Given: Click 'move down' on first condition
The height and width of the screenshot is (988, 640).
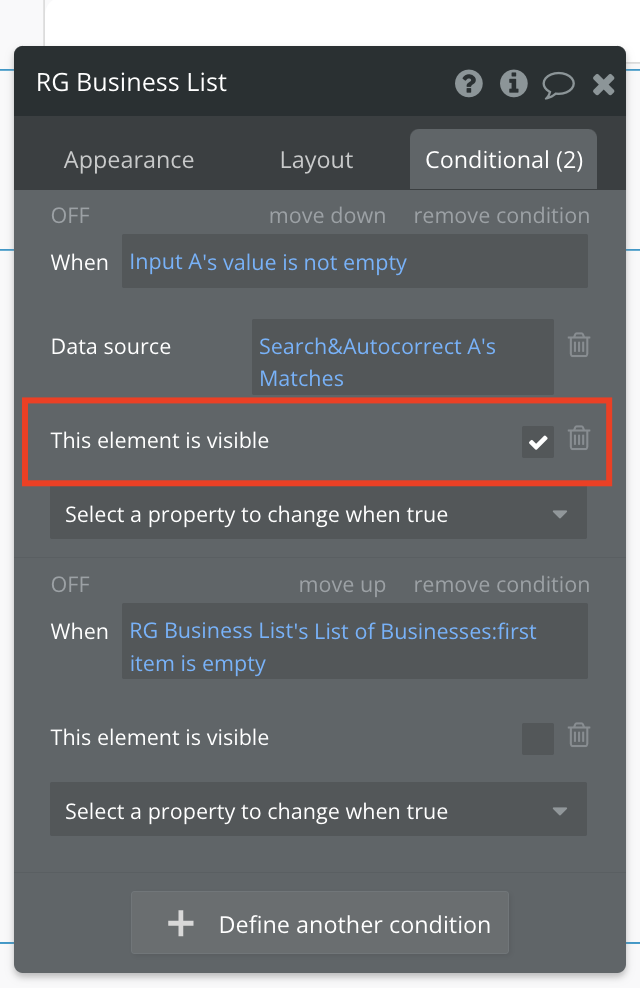Looking at the screenshot, I should click(328, 215).
